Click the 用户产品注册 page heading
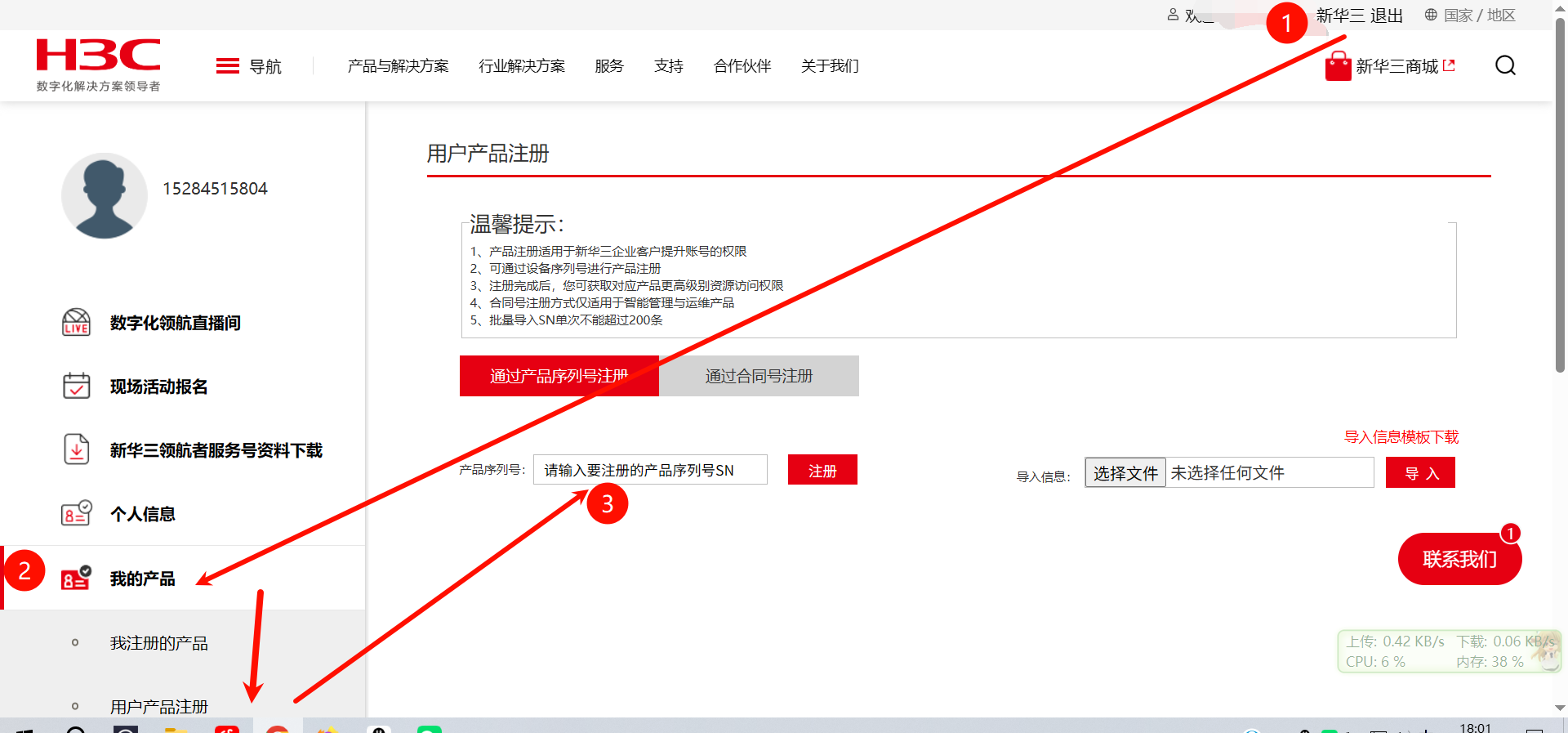The height and width of the screenshot is (733, 1568). pyautogui.click(x=488, y=154)
